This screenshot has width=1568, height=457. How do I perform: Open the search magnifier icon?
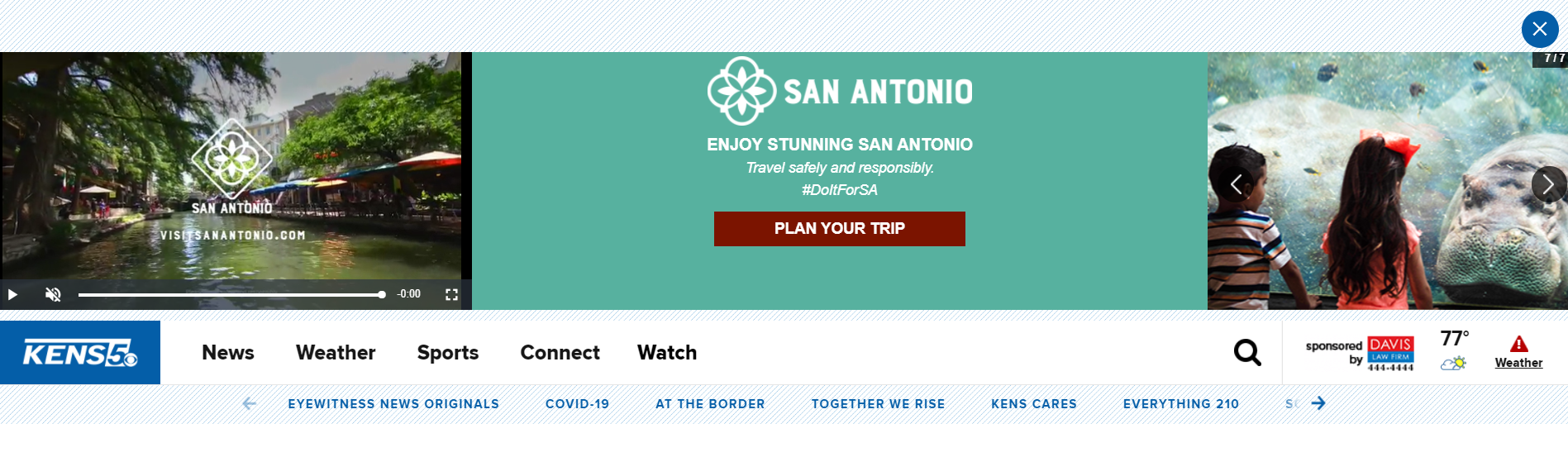pos(1246,353)
